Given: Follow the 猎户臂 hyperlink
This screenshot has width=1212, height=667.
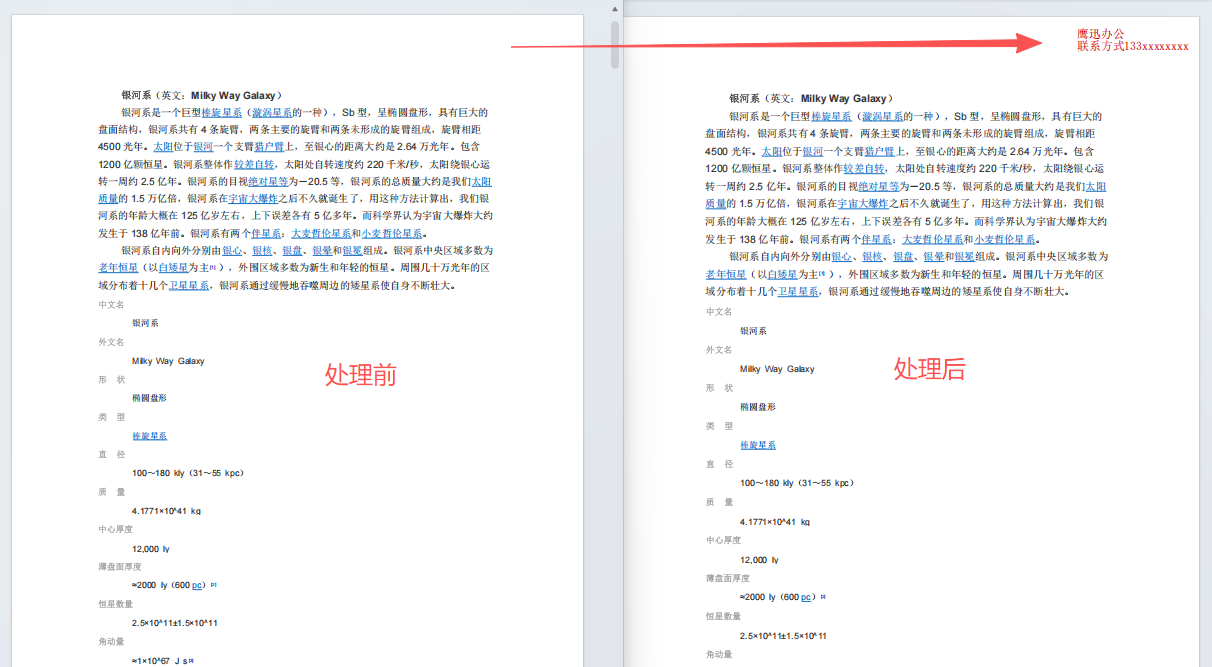Looking at the screenshot, I should [x=270, y=147].
